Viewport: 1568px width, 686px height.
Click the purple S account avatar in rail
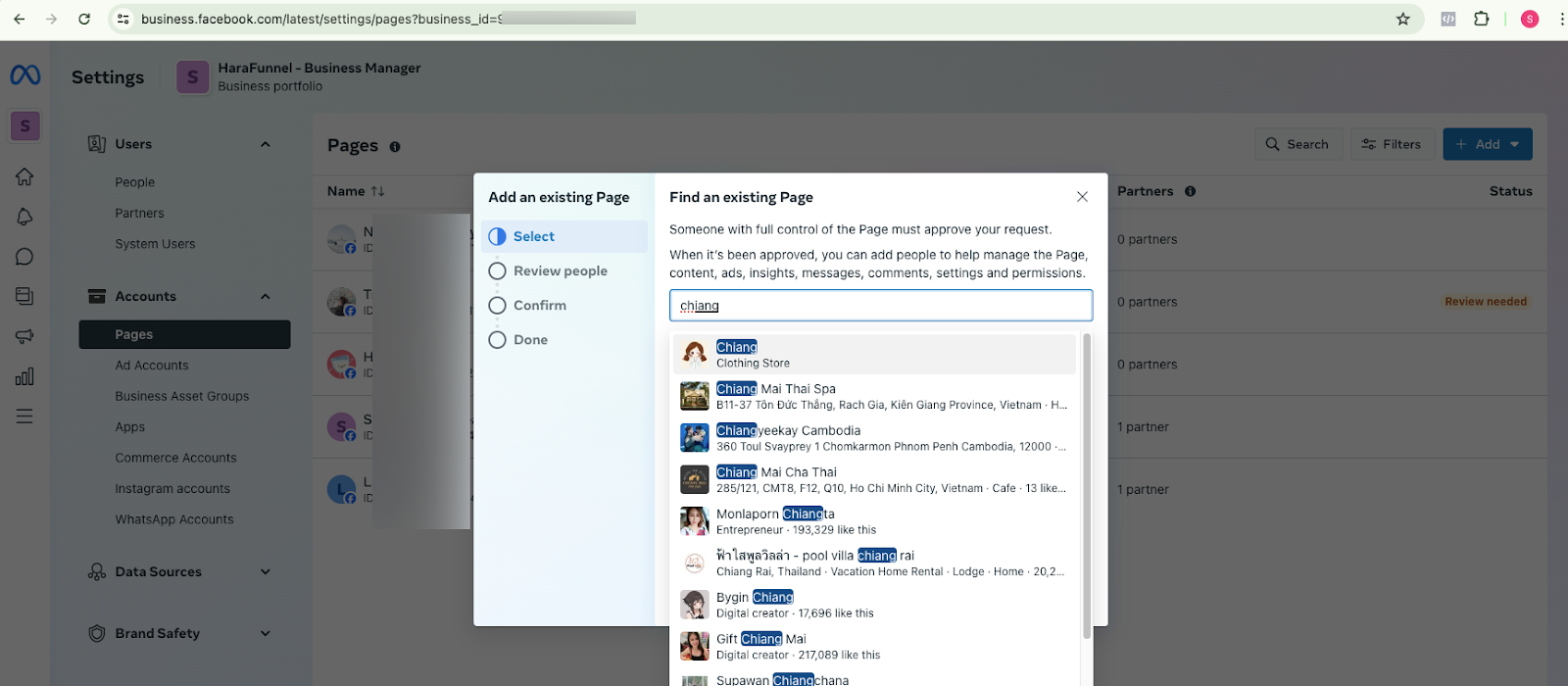25,125
